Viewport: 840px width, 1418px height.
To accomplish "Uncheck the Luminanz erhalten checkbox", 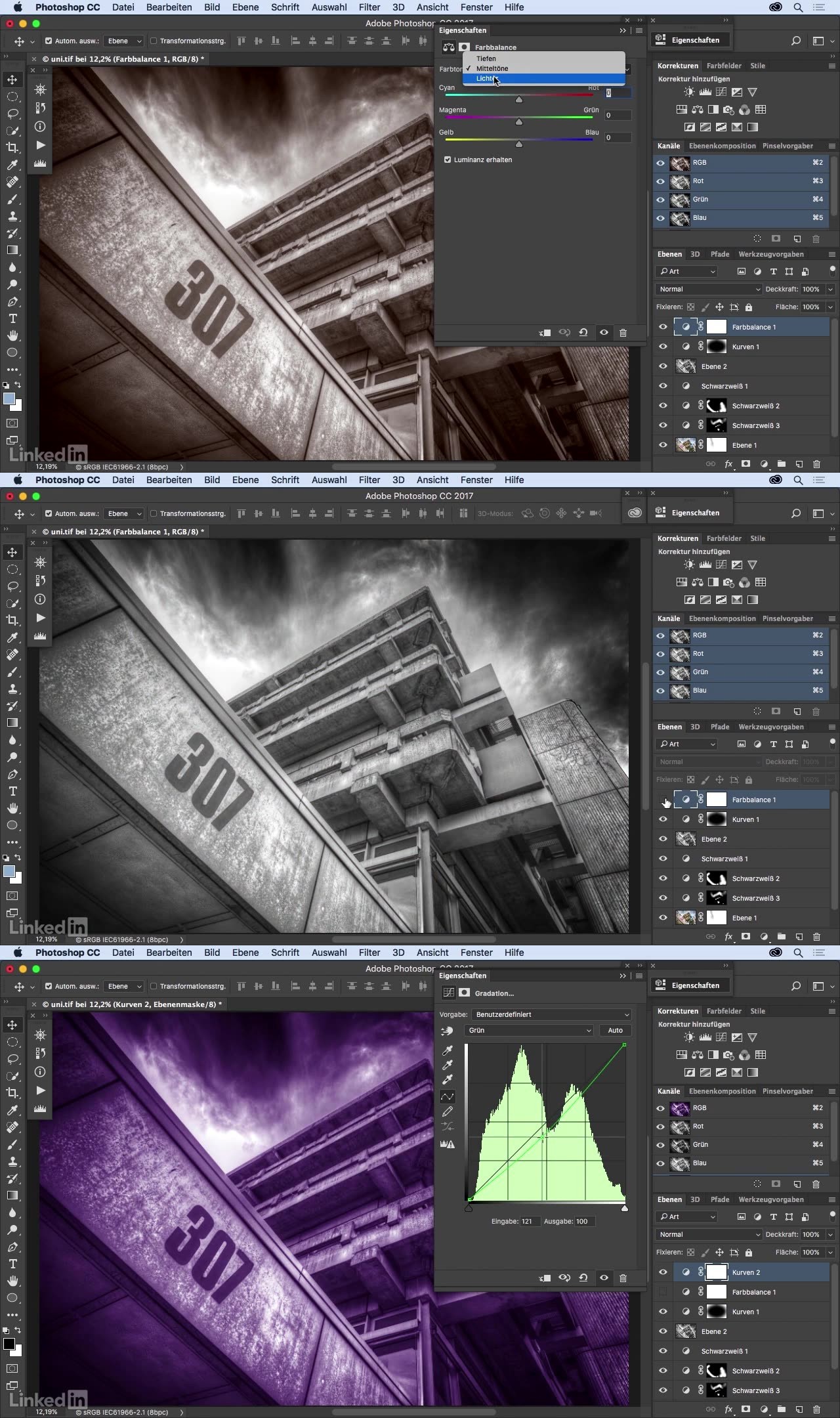I will pos(448,160).
